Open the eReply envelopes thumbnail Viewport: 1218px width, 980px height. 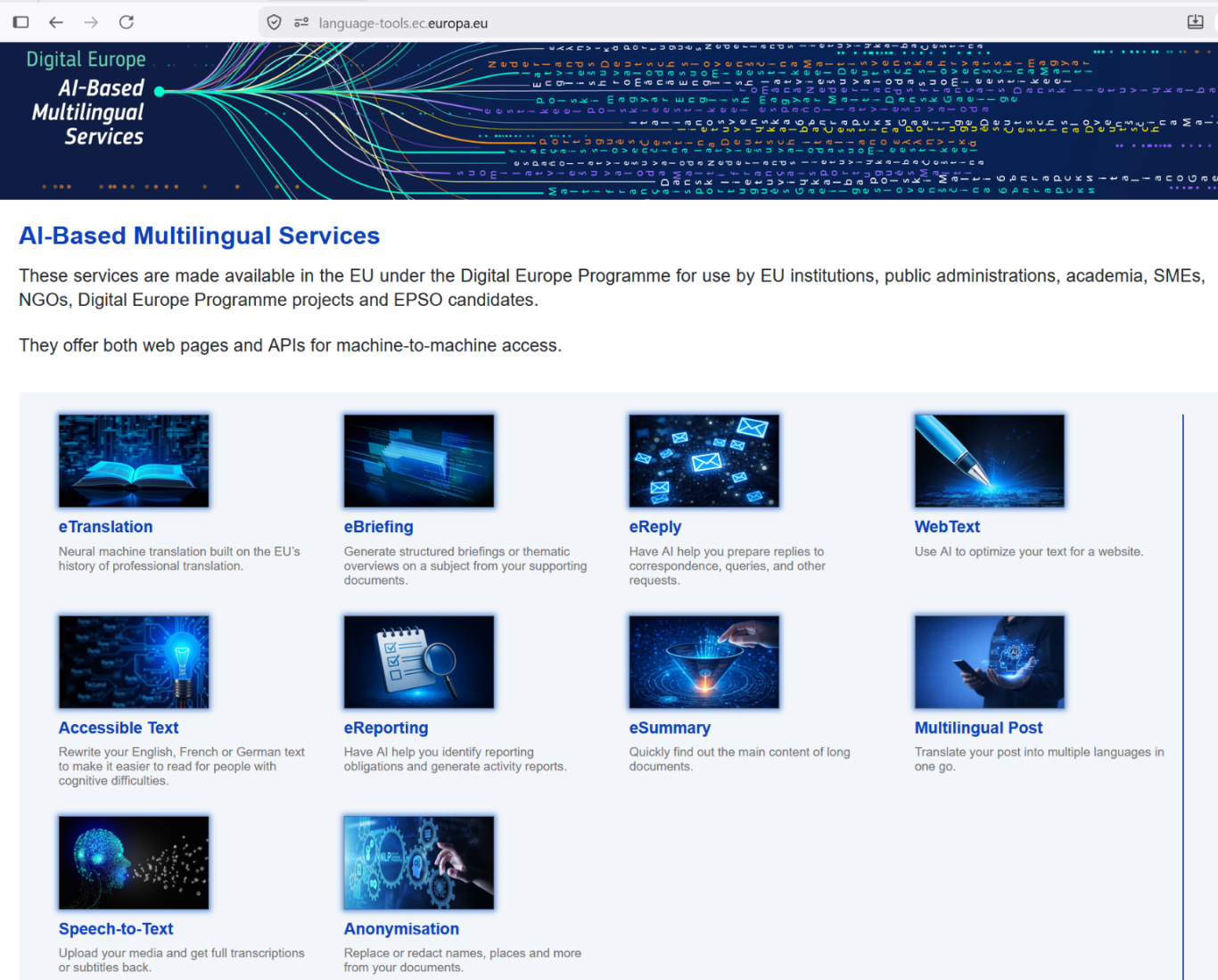pos(704,461)
